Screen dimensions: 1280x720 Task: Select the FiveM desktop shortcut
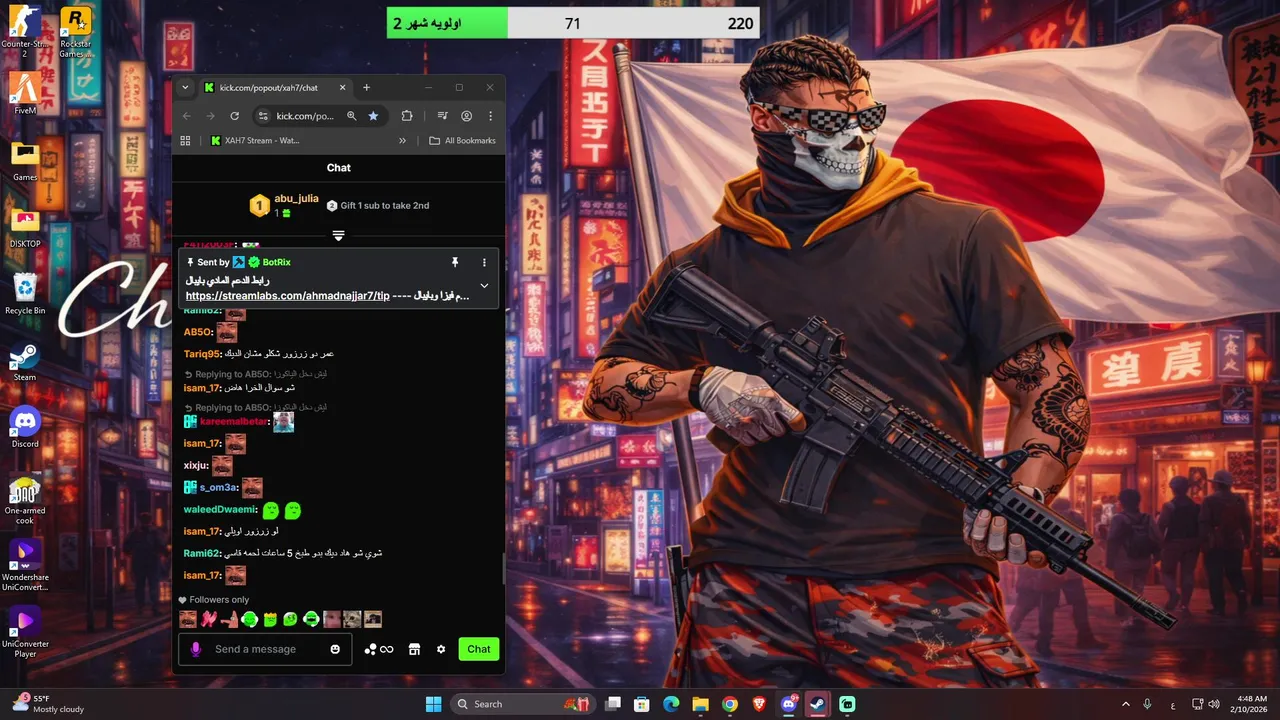click(25, 93)
